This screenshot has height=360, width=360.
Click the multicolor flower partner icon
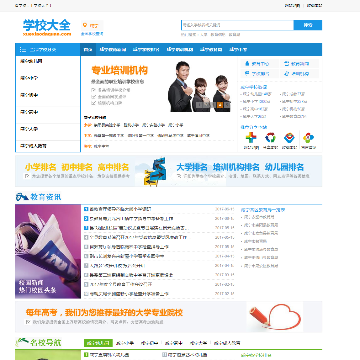tap(308, 137)
